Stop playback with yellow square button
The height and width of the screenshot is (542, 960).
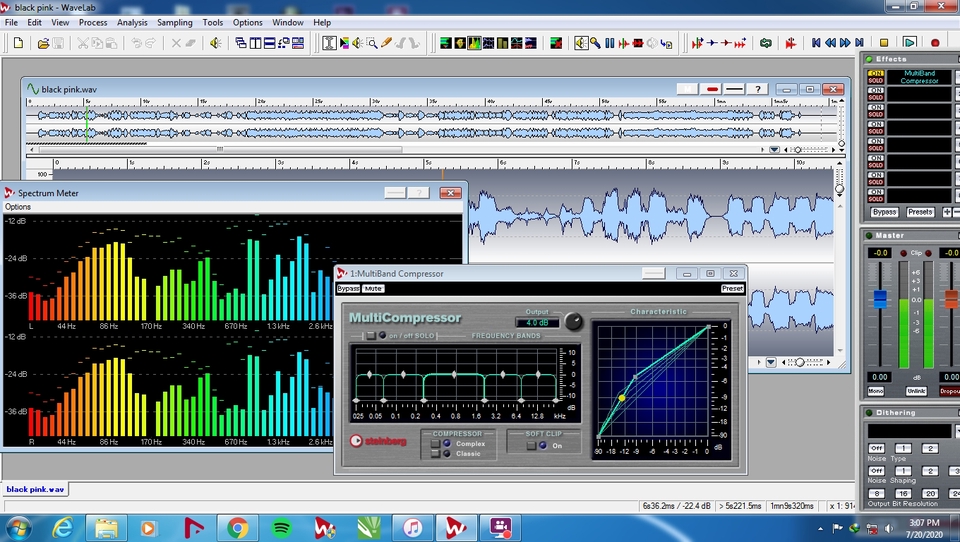click(x=884, y=43)
